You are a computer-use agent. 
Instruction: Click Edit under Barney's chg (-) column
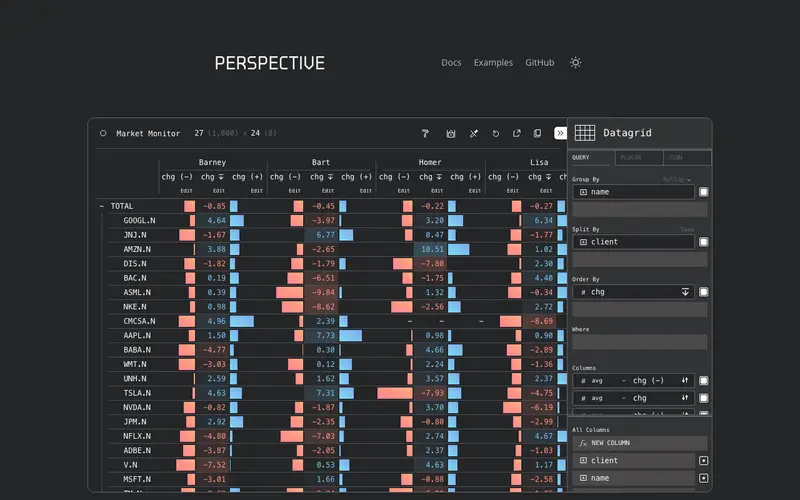tap(186, 191)
